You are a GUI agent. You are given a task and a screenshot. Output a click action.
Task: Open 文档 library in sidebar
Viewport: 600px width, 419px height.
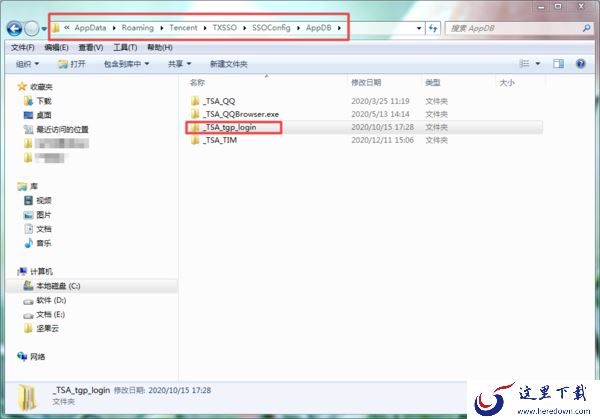pyautogui.click(x=38, y=229)
